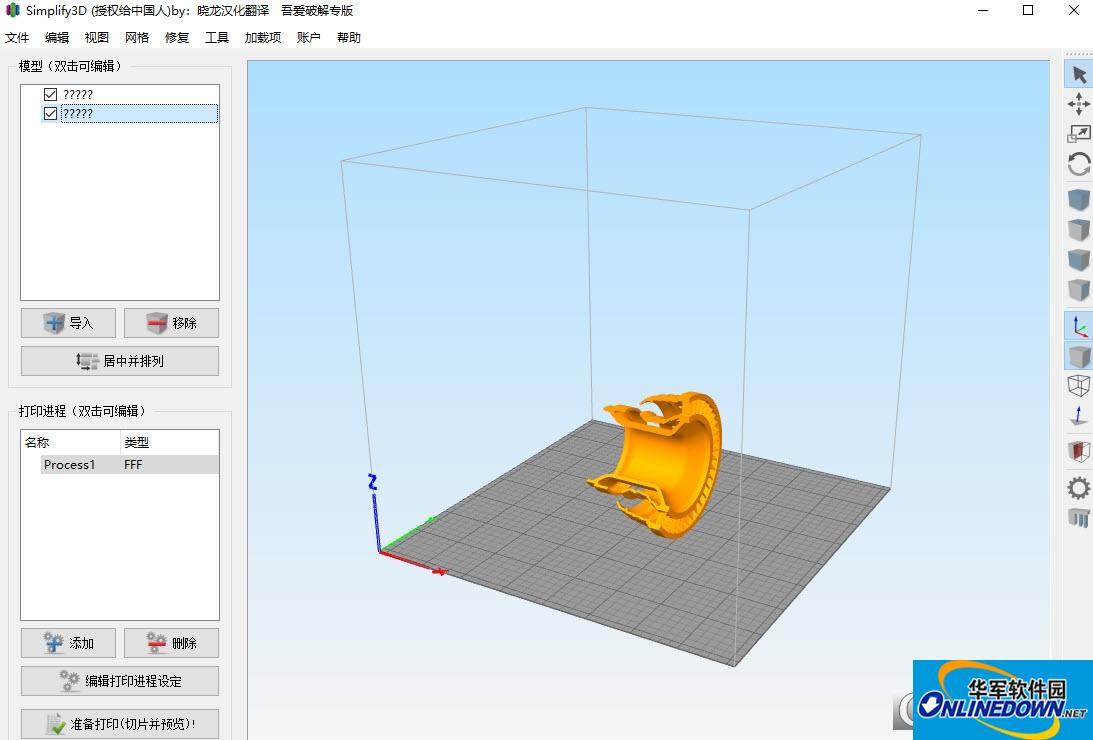Uncheck the non-highlighted ????? model checkbox

point(50,94)
